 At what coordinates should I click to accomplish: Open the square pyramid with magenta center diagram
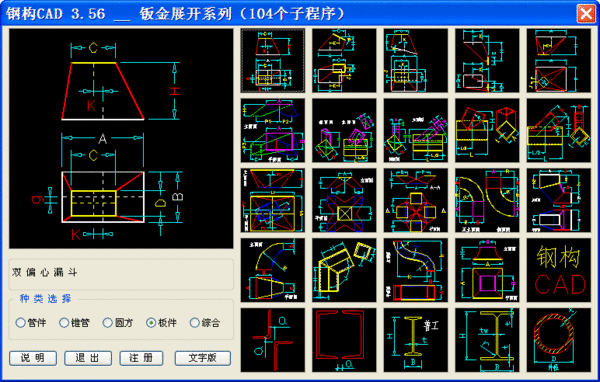pos(487,270)
